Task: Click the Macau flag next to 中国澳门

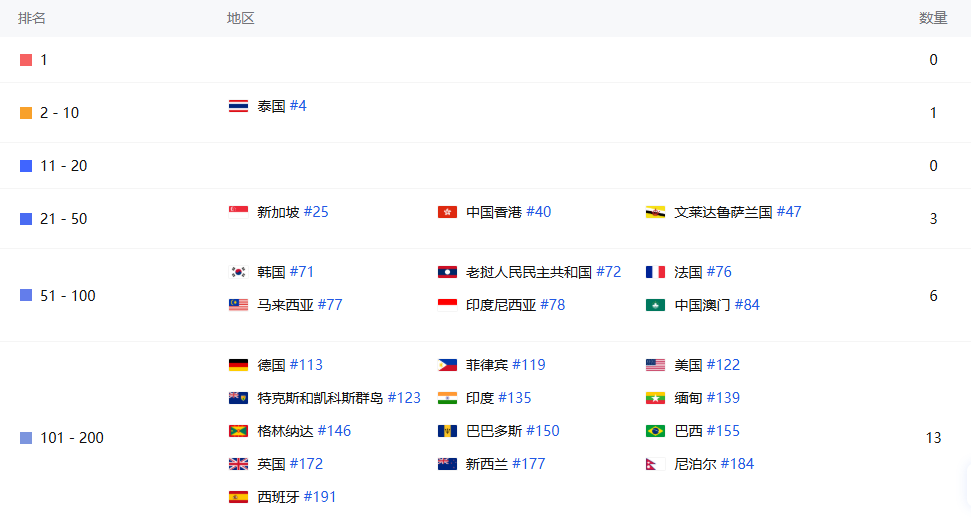Action: 655,305
